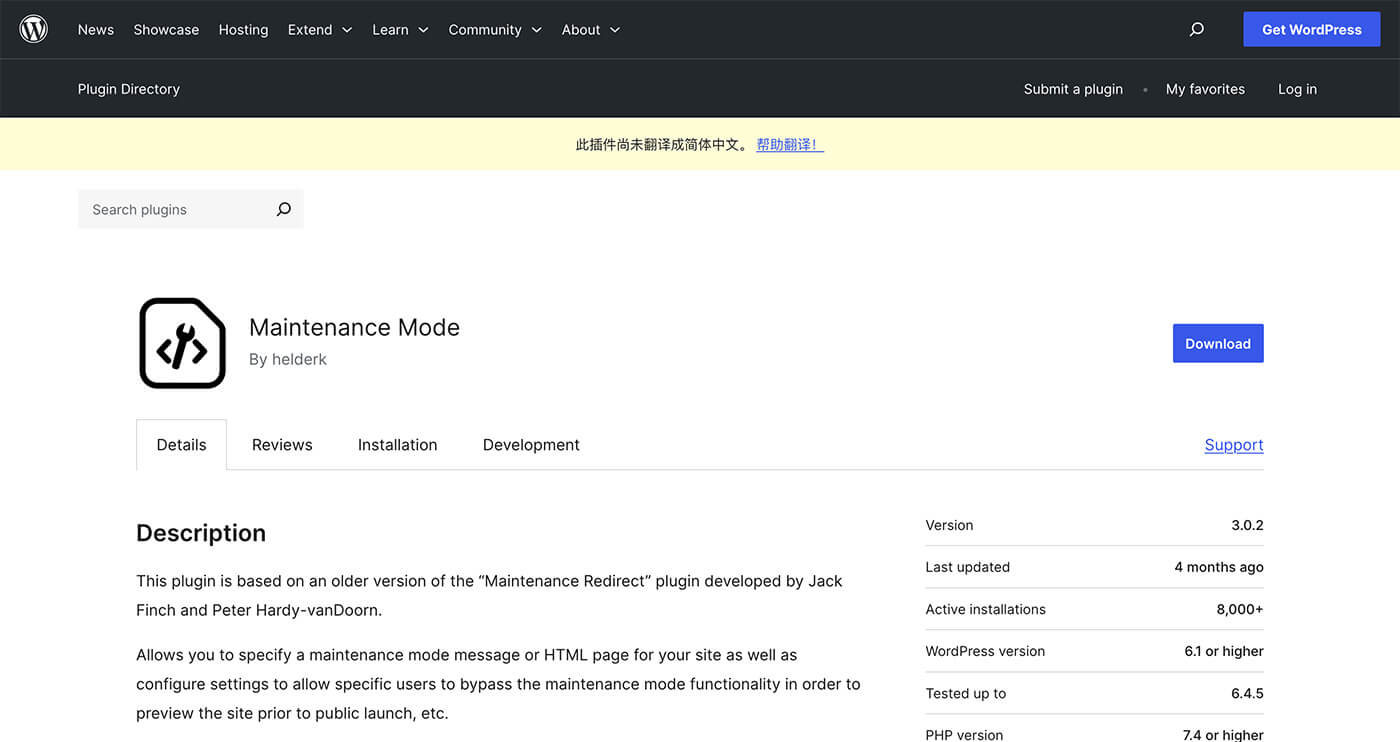Screen dimensions: 1400x742
Task: Click Submit a plugin link
Action: point(1073,89)
